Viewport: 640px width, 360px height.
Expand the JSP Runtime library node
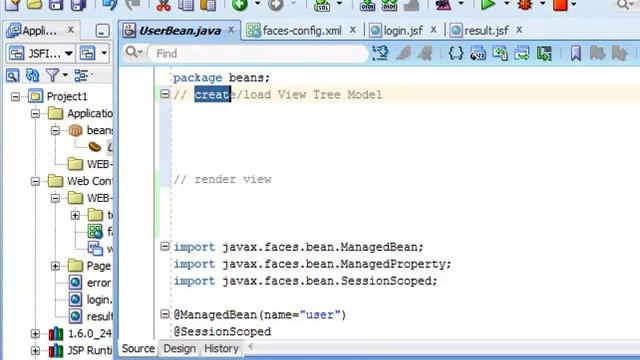pos(35,351)
